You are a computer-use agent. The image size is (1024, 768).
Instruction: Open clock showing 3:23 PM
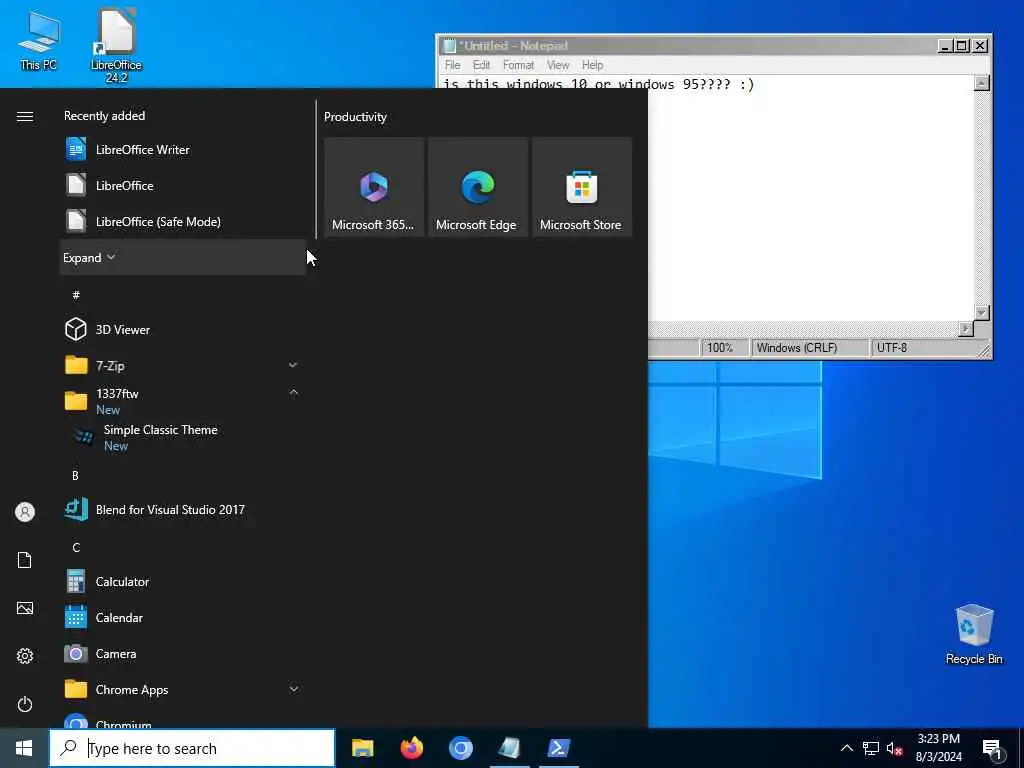938,748
